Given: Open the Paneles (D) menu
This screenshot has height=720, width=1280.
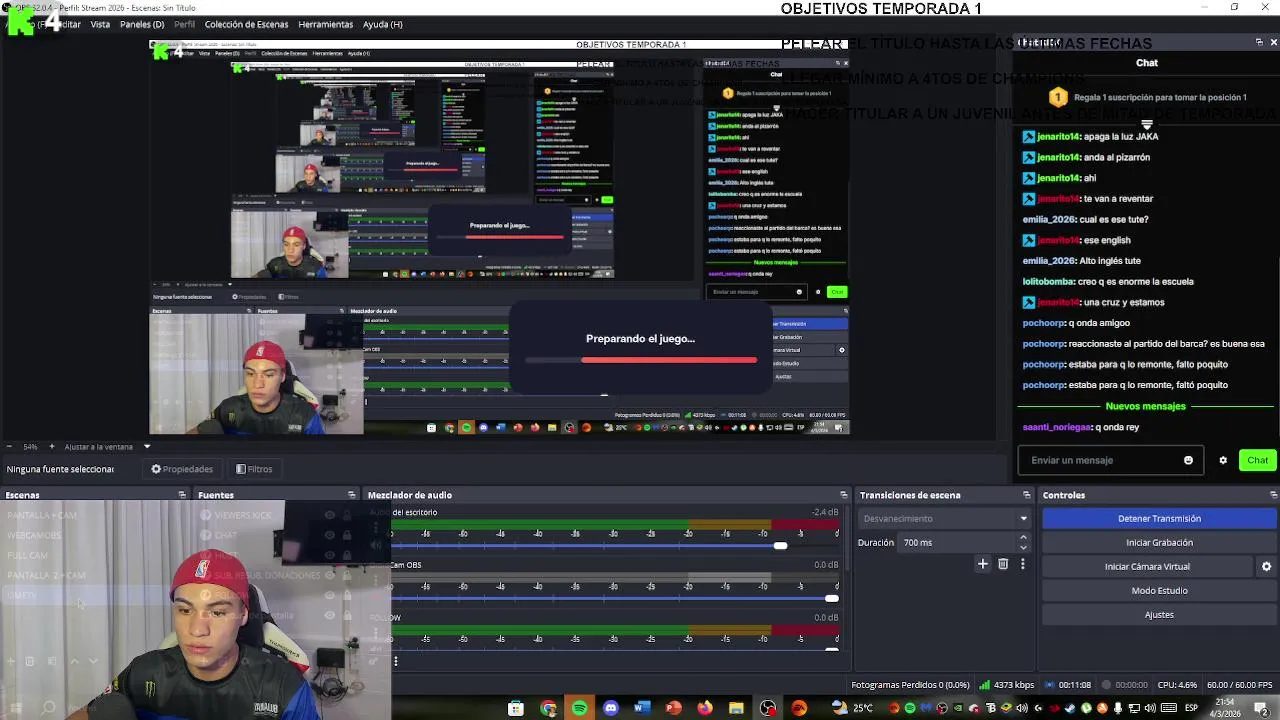Looking at the screenshot, I should click(142, 24).
